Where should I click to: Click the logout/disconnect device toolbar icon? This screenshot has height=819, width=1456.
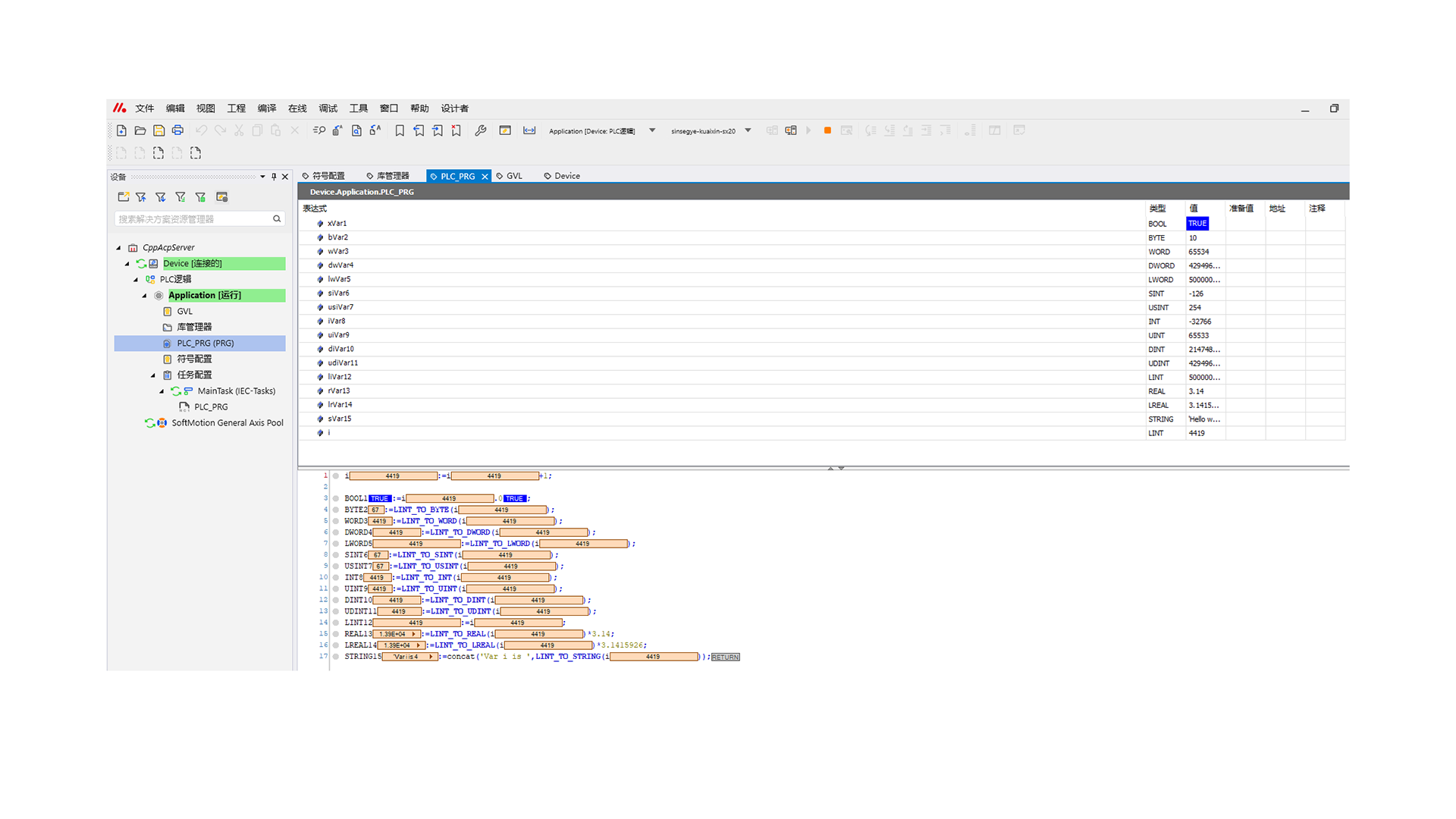pyautogui.click(x=791, y=130)
